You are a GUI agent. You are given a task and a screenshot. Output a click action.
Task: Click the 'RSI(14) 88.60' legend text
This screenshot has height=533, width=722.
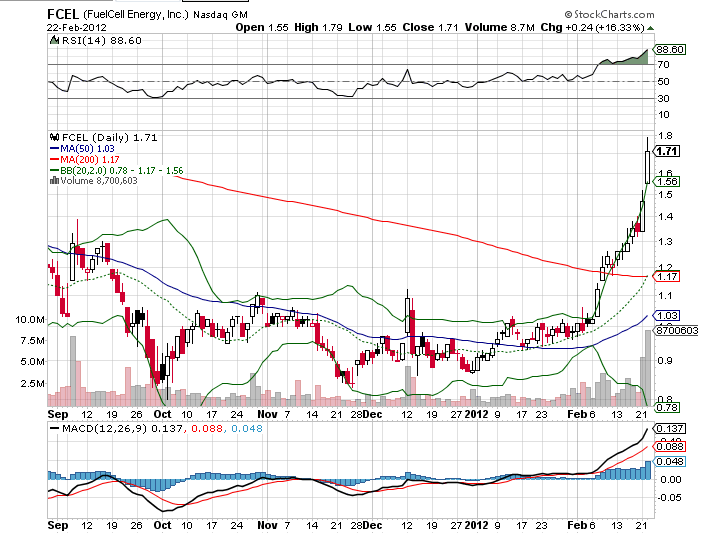(102, 41)
